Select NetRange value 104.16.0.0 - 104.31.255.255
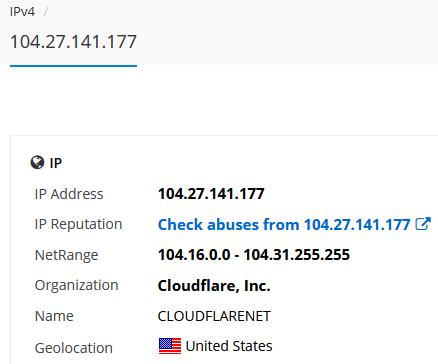 [254, 255]
